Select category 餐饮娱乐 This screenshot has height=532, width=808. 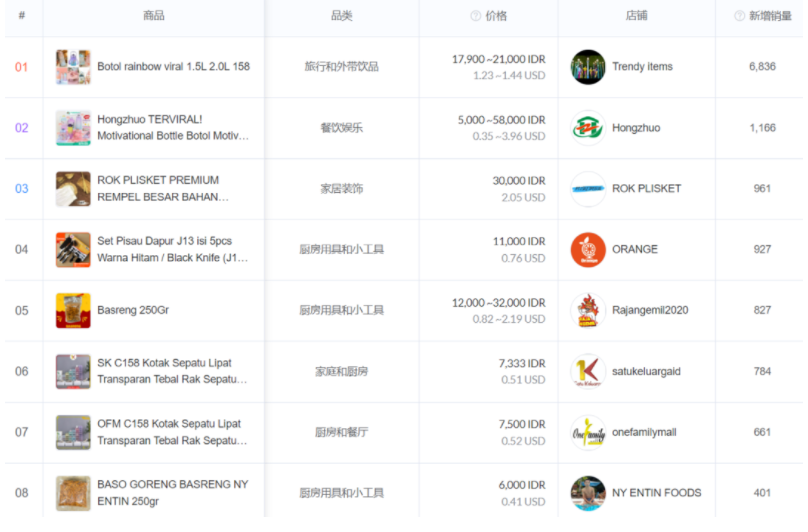coord(342,128)
